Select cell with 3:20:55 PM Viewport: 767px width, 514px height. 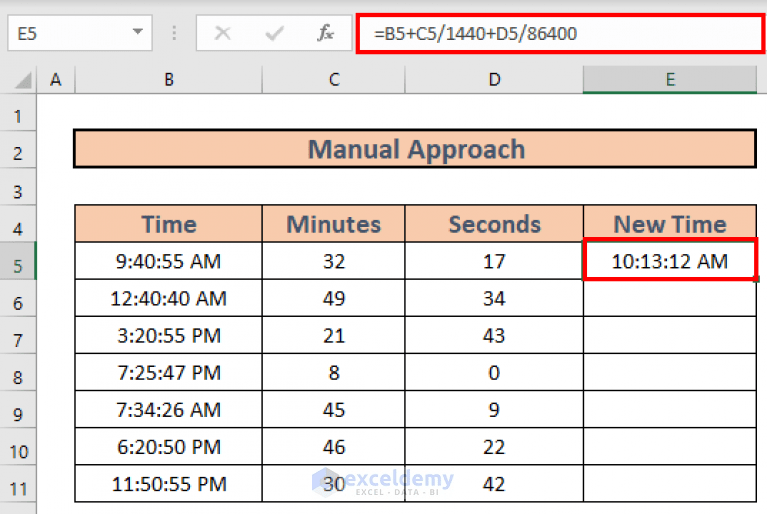coord(169,335)
